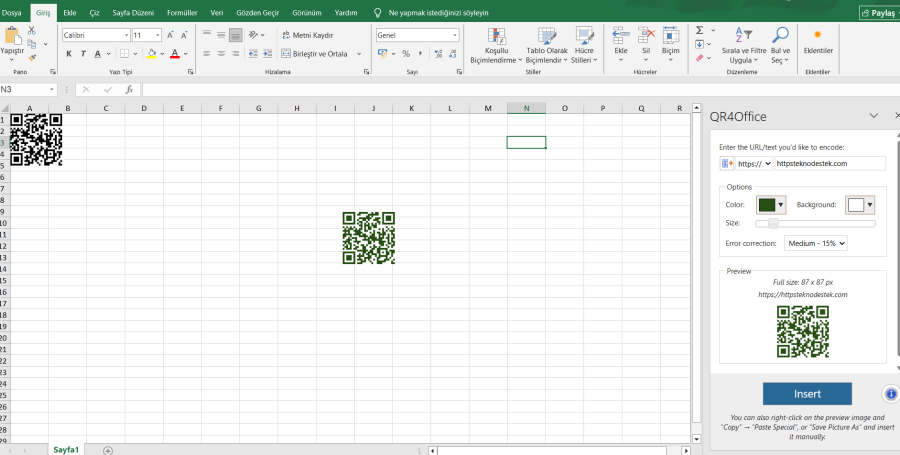This screenshot has height=455, width=900.
Task: Click the accounting number format icon
Action: point(382,54)
